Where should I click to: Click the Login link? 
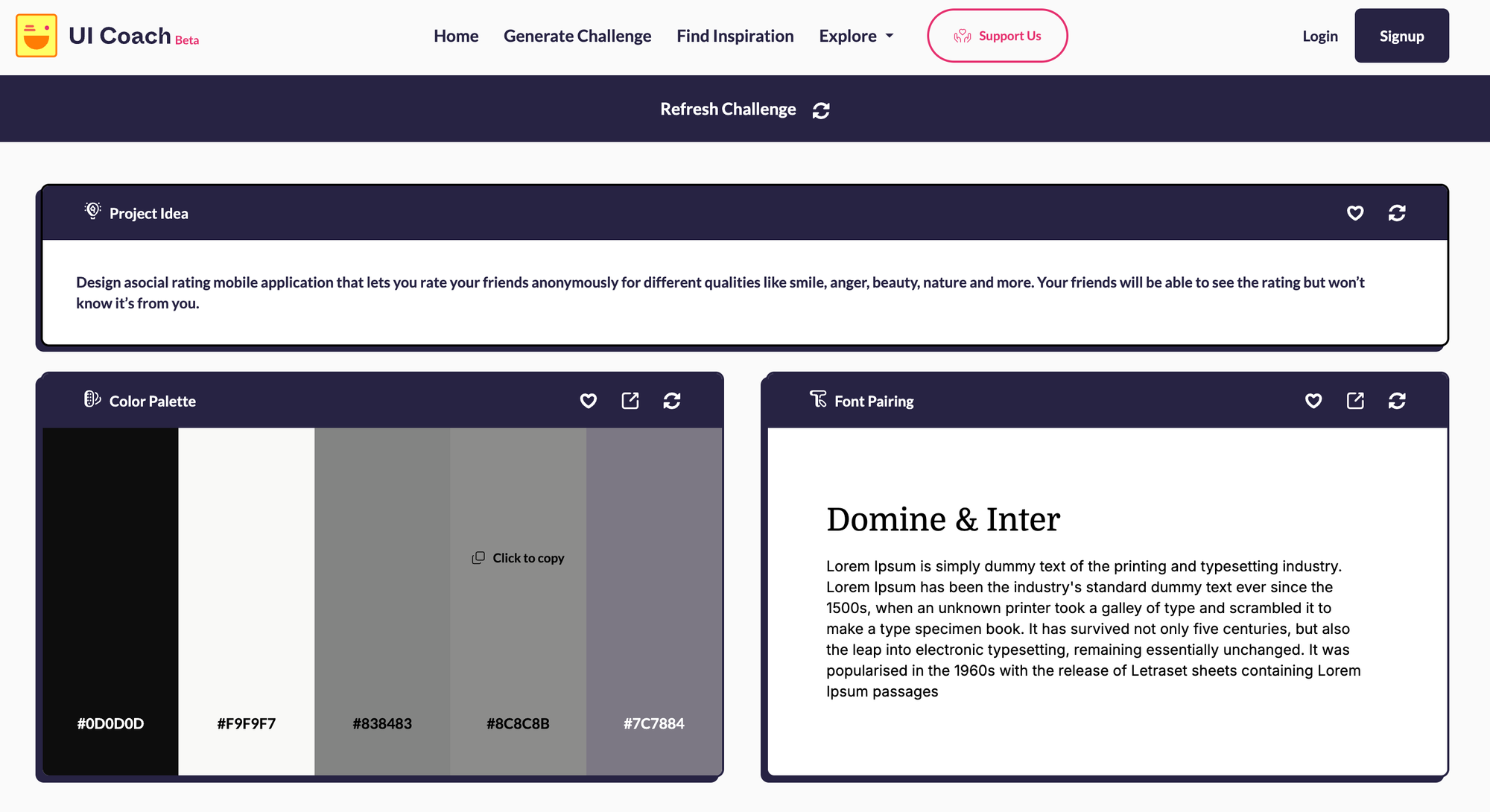[1319, 36]
